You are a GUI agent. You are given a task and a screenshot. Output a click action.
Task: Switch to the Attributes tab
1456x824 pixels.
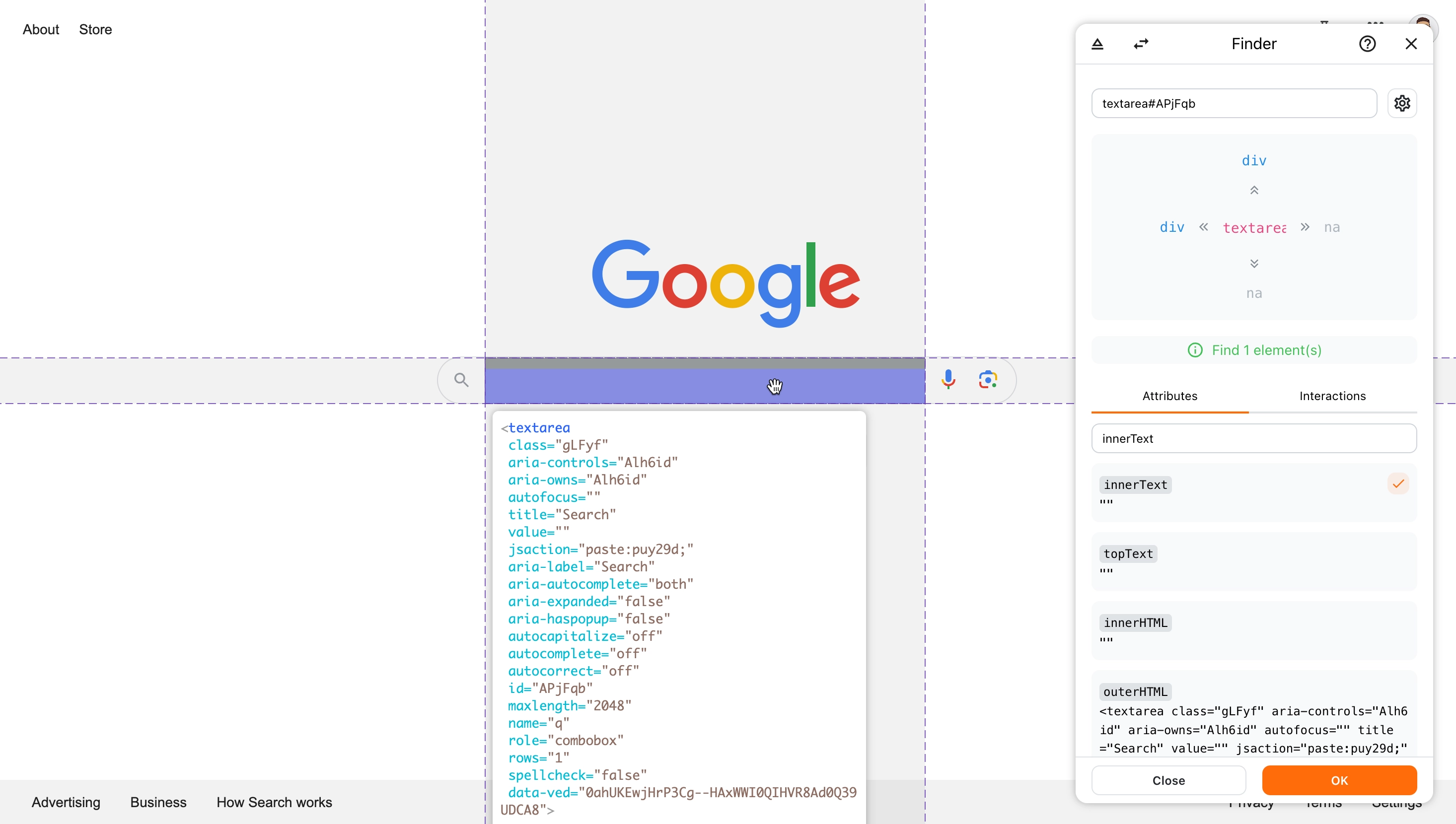pos(1169,396)
